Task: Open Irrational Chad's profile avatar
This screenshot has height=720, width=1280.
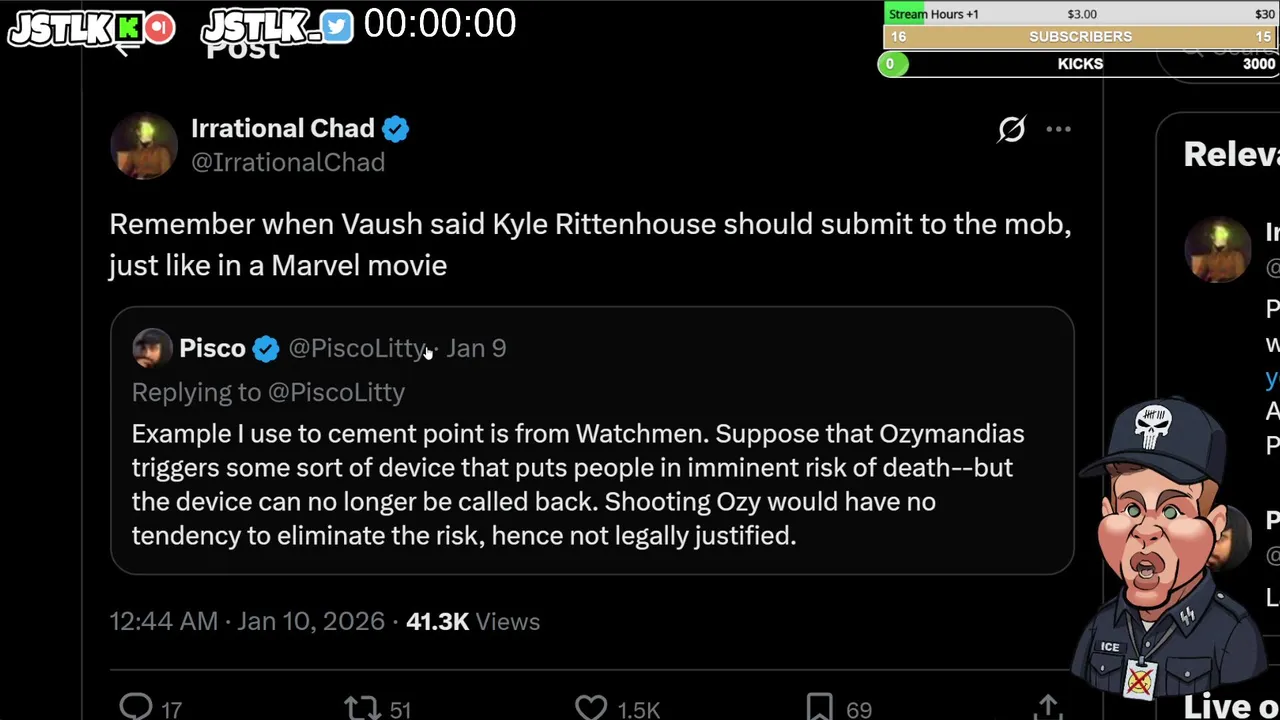Action: [x=144, y=145]
